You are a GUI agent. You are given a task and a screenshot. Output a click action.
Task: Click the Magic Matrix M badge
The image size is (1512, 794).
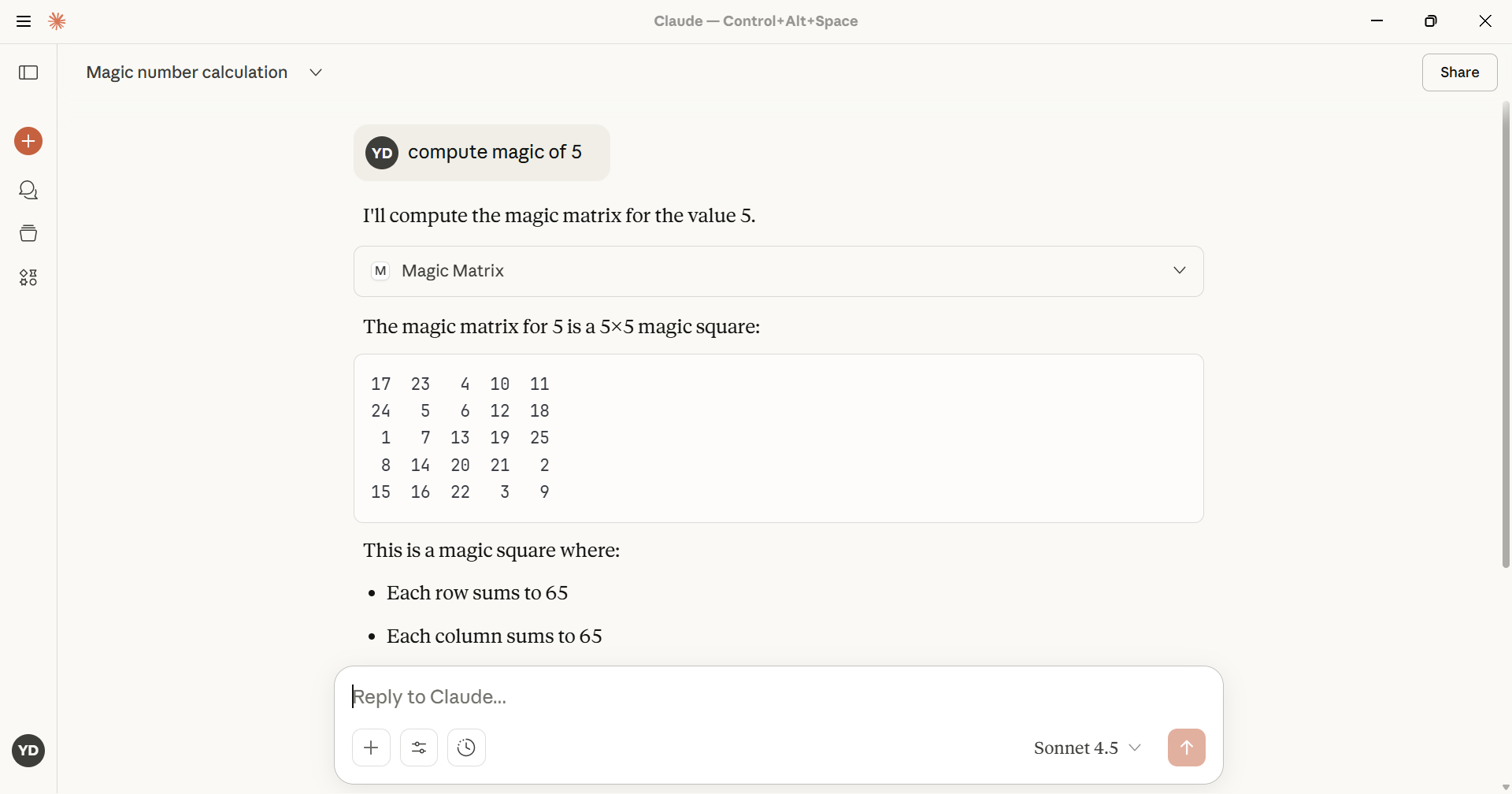coord(380,271)
